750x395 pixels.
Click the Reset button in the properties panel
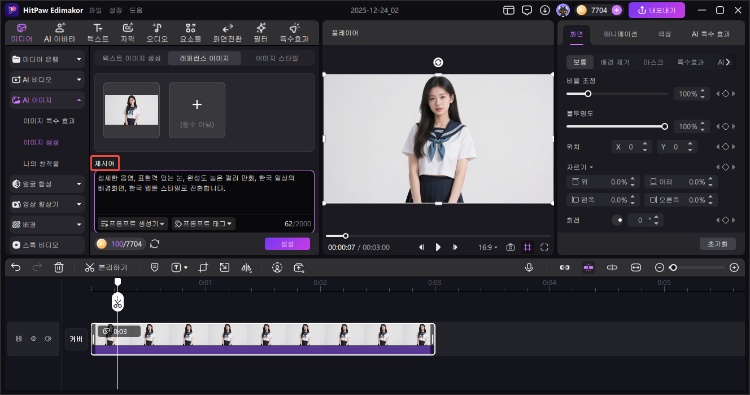coord(717,243)
